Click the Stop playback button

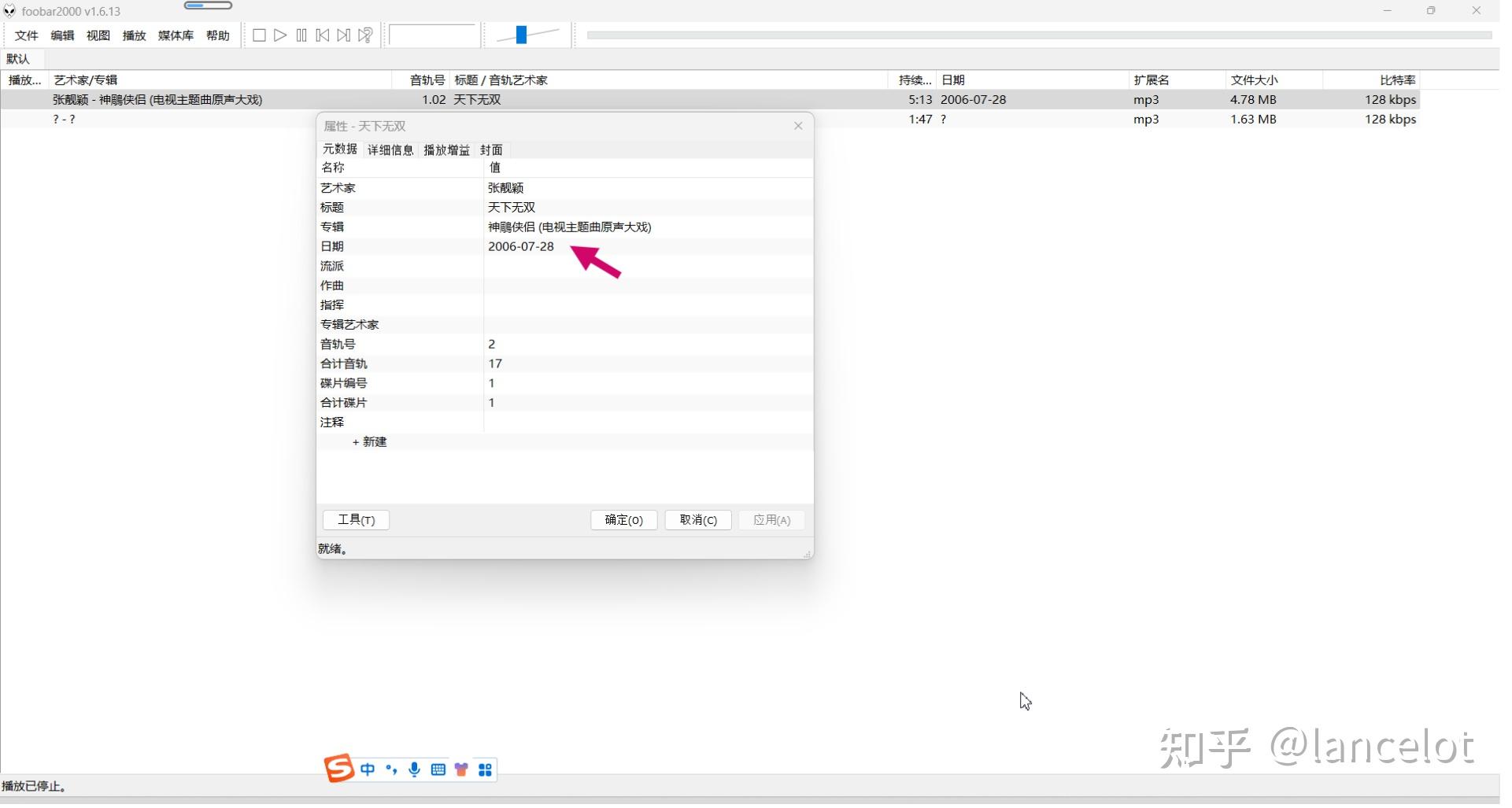pyautogui.click(x=260, y=35)
